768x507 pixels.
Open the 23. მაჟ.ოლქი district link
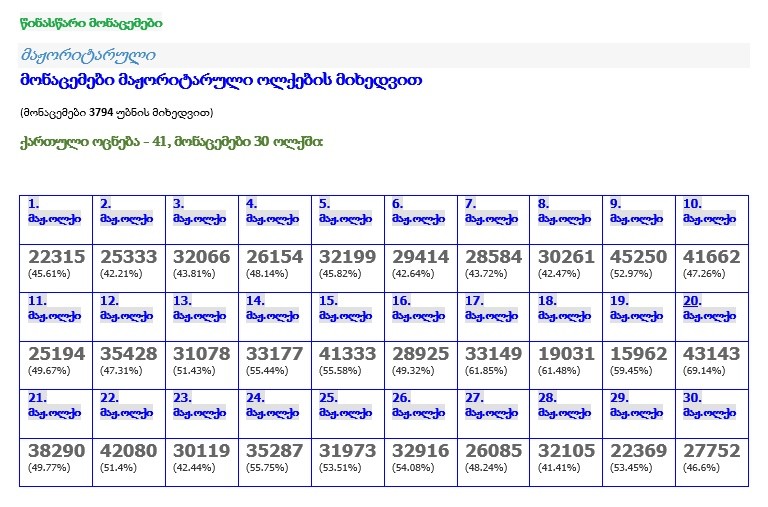(x=199, y=405)
